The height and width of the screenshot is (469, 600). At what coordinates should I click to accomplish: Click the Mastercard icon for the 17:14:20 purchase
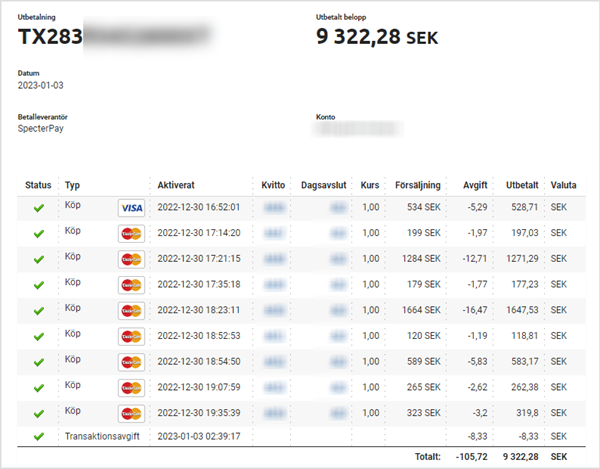coord(131,233)
